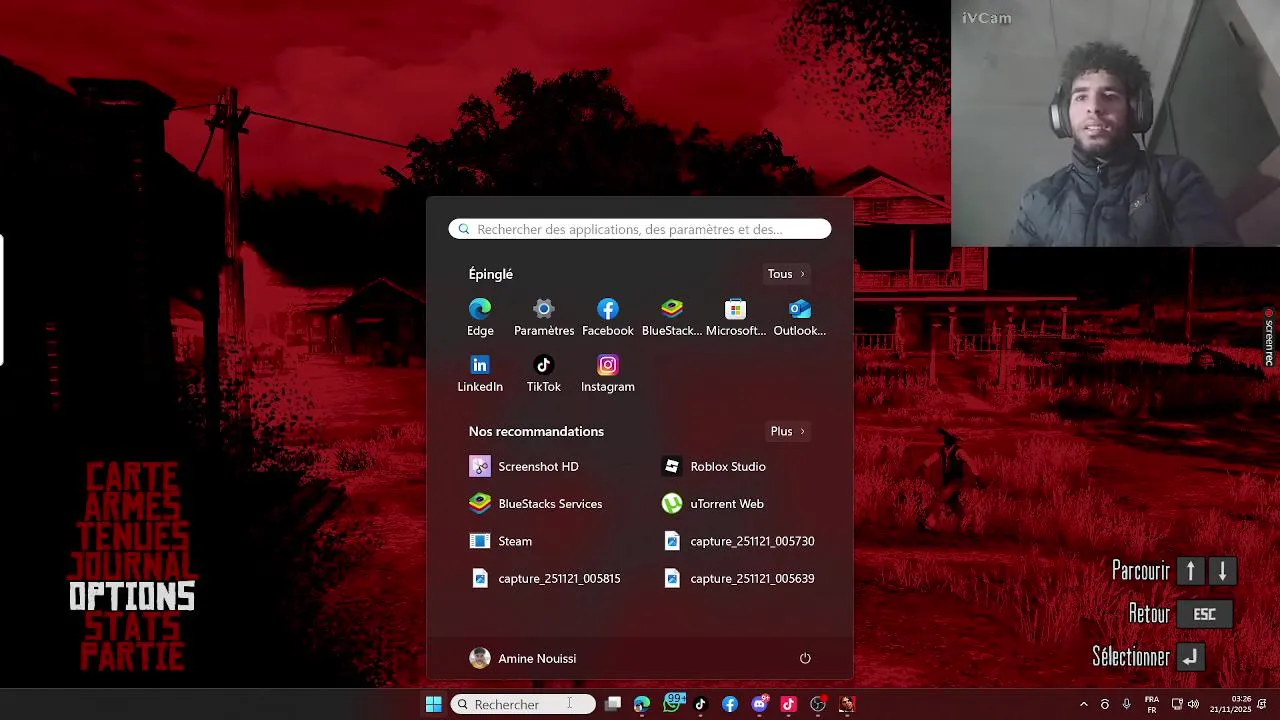This screenshot has width=1280, height=720.
Task: Click the Retour ESC button
Action: [1204, 614]
